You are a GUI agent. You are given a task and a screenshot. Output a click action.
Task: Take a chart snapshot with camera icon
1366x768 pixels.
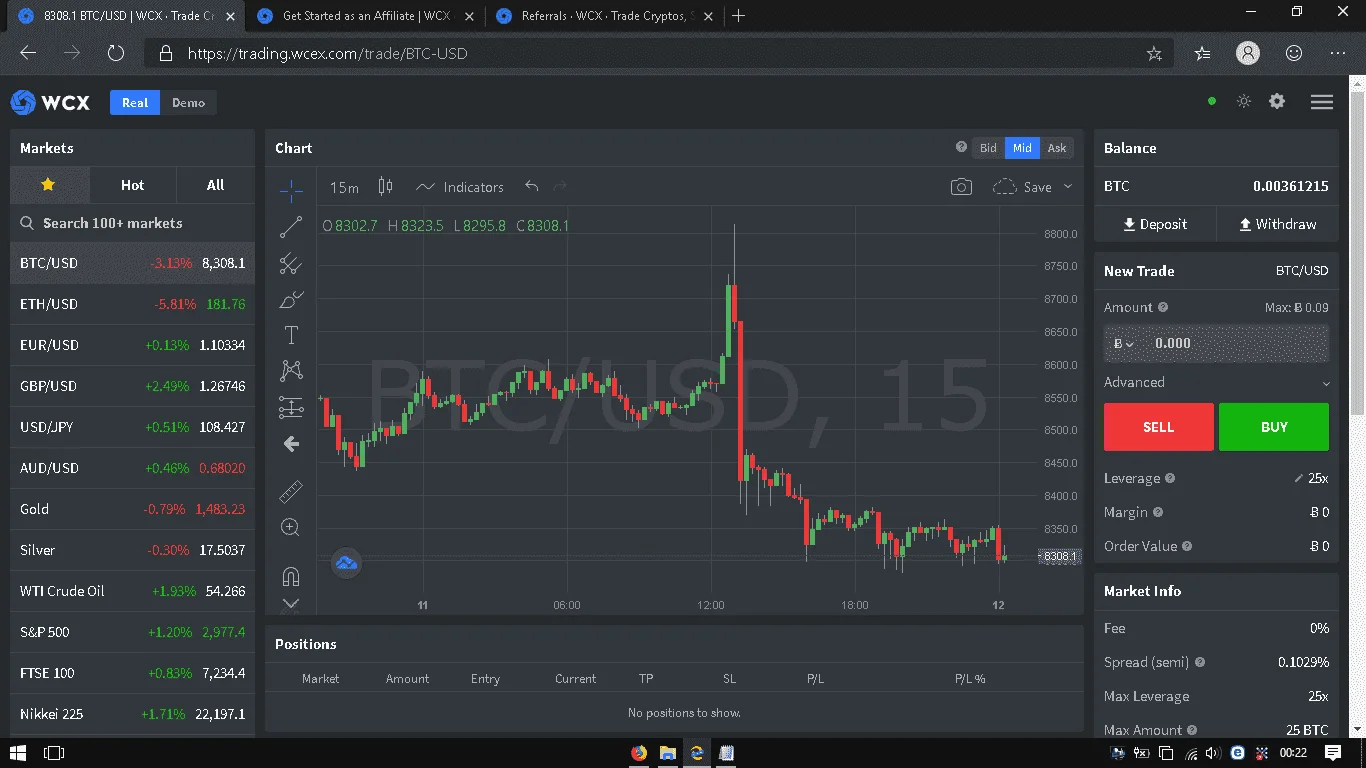961,187
